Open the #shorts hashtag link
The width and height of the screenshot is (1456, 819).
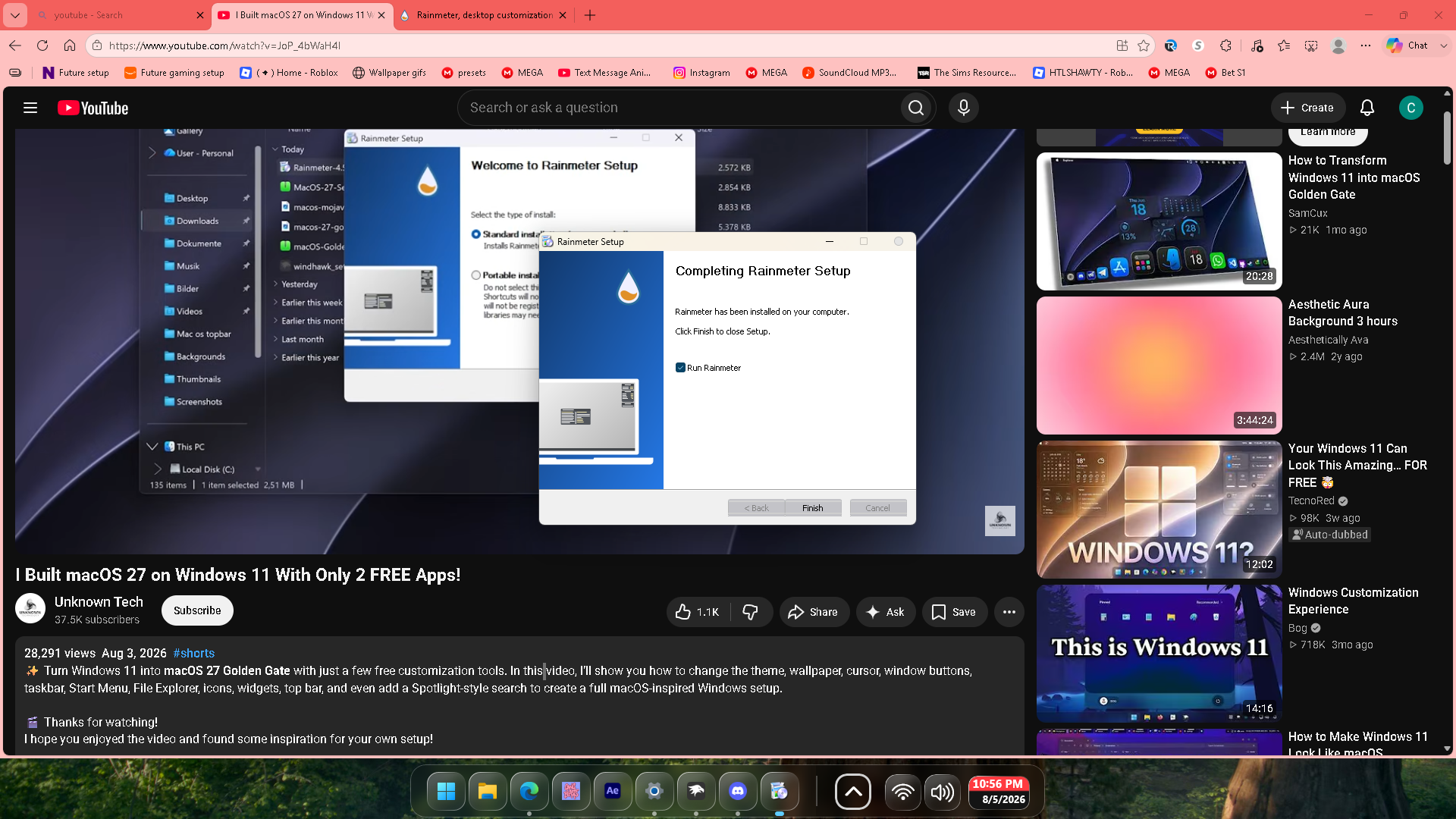(194, 653)
